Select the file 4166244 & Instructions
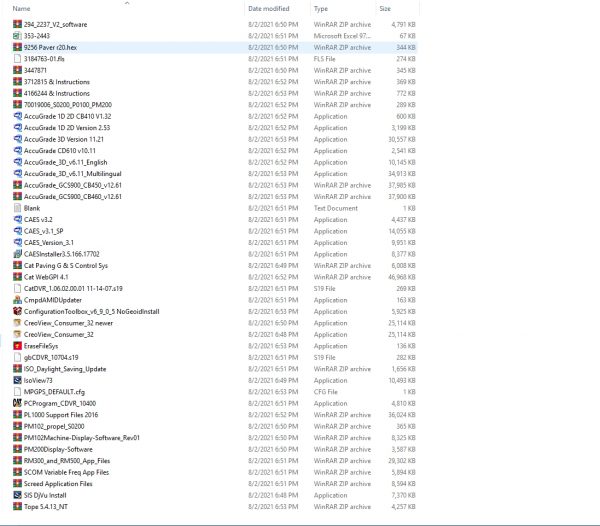 point(57,93)
